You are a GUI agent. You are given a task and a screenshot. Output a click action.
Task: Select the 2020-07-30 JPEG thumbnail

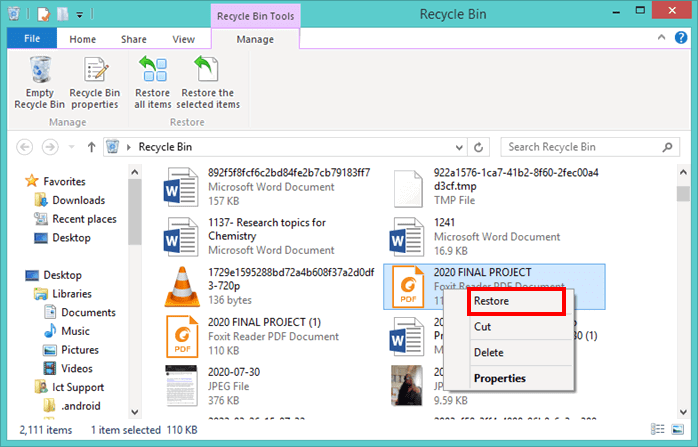181,386
